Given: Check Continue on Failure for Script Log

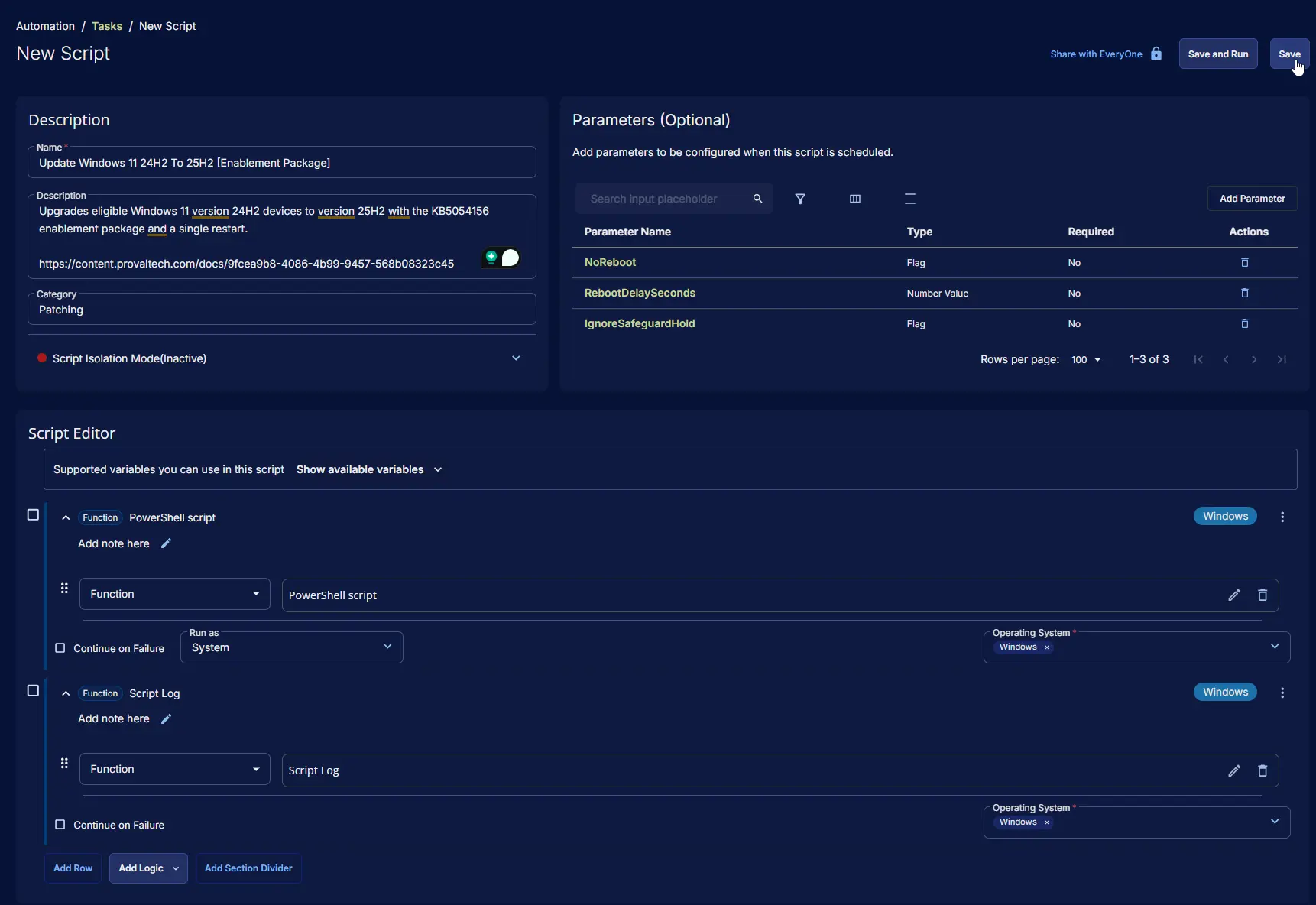Looking at the screenshot, I should pyautogui.click(x=60, y=825).
